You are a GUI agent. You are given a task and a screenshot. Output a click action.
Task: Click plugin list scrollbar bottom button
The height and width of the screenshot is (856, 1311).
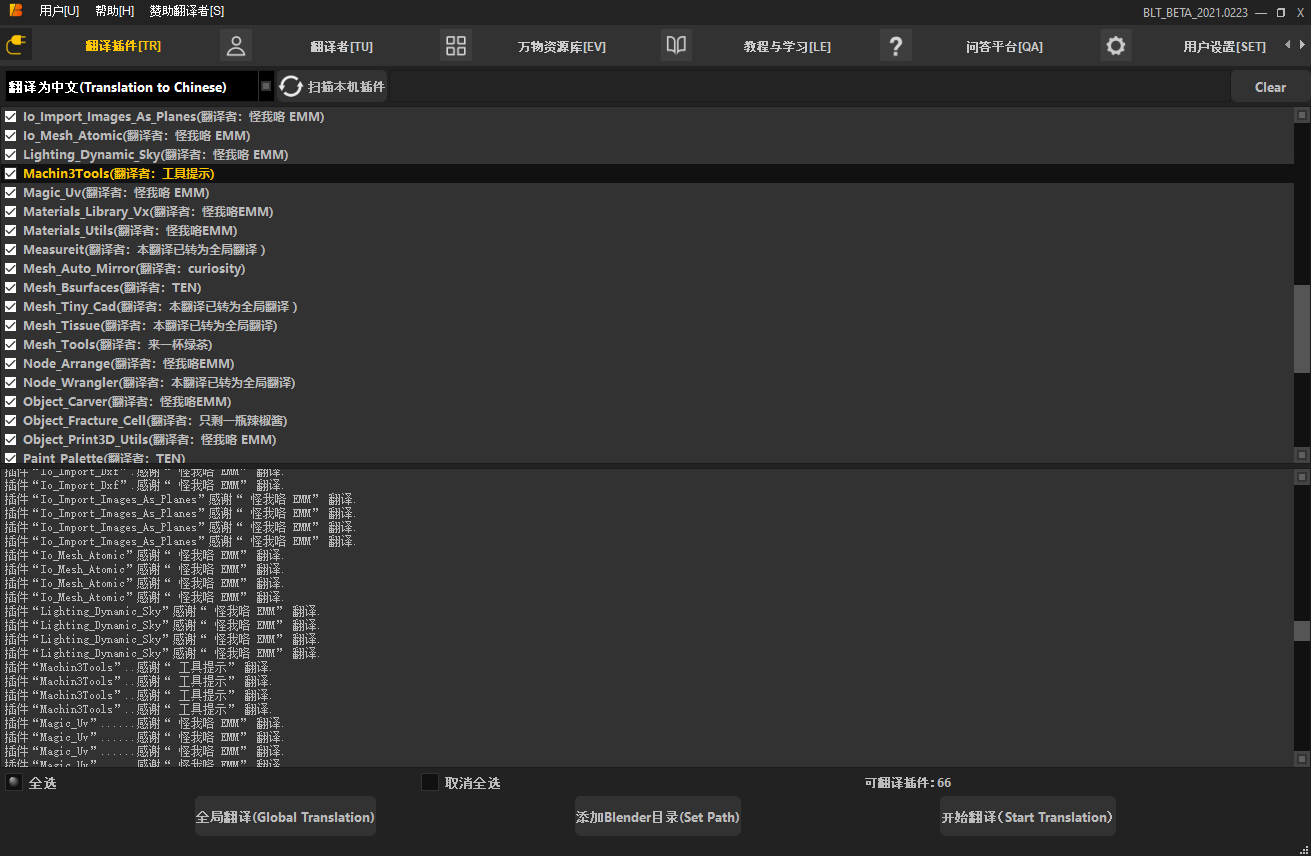(x=1302, y=454)
